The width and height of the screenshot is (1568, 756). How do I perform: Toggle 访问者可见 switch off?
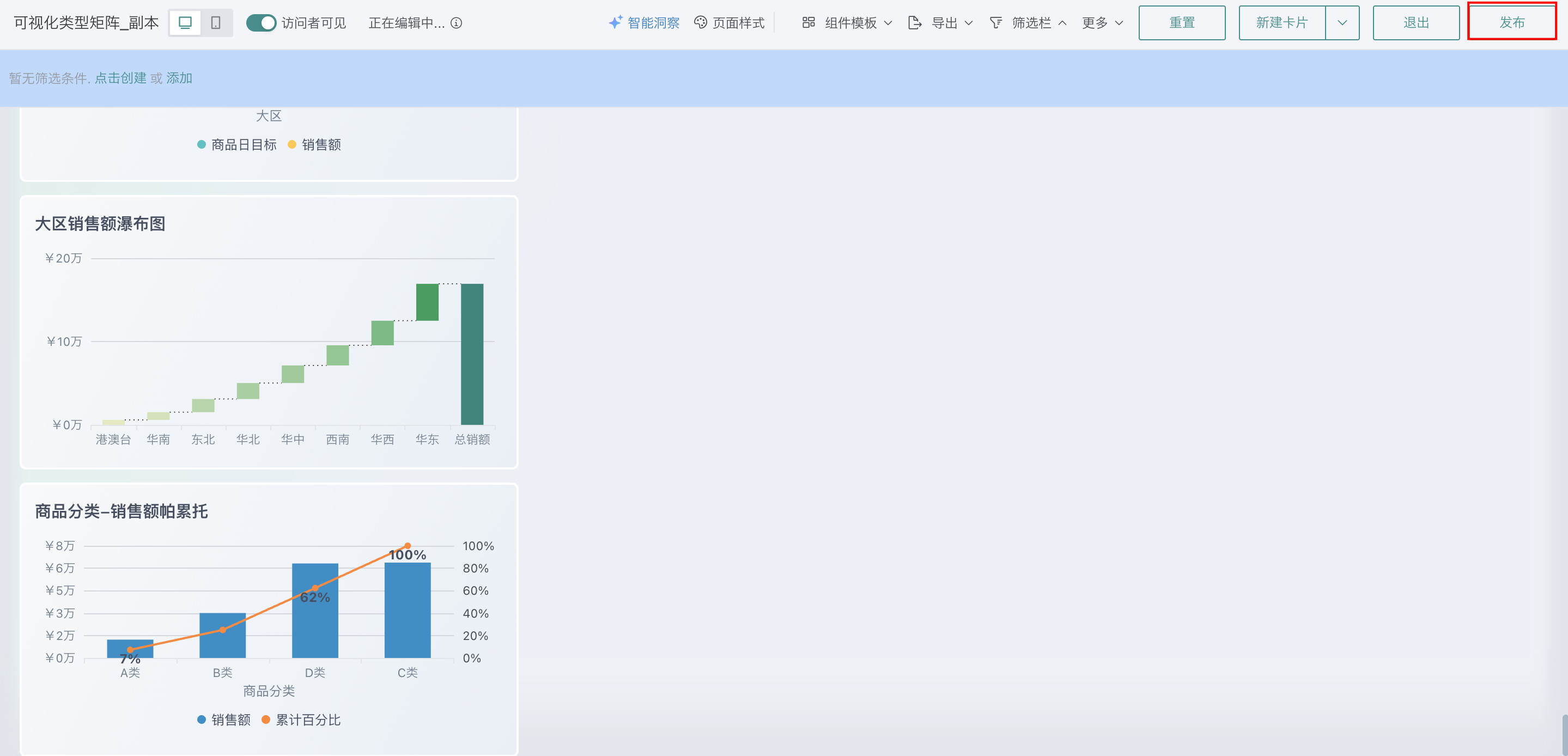tap(261, 23)
